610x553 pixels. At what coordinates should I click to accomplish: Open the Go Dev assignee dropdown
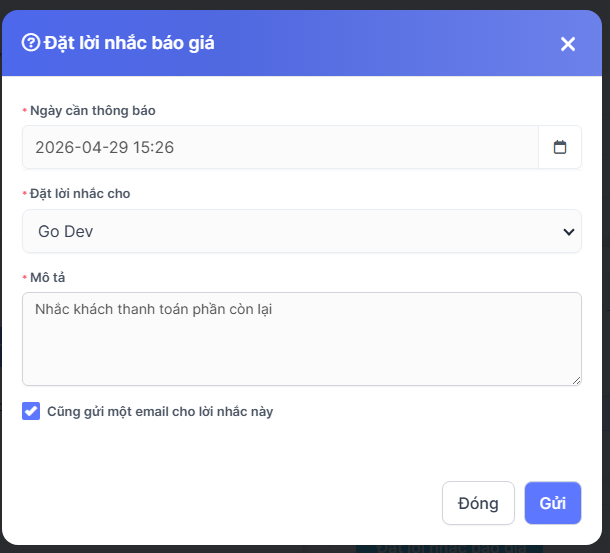tap(300, 231)
